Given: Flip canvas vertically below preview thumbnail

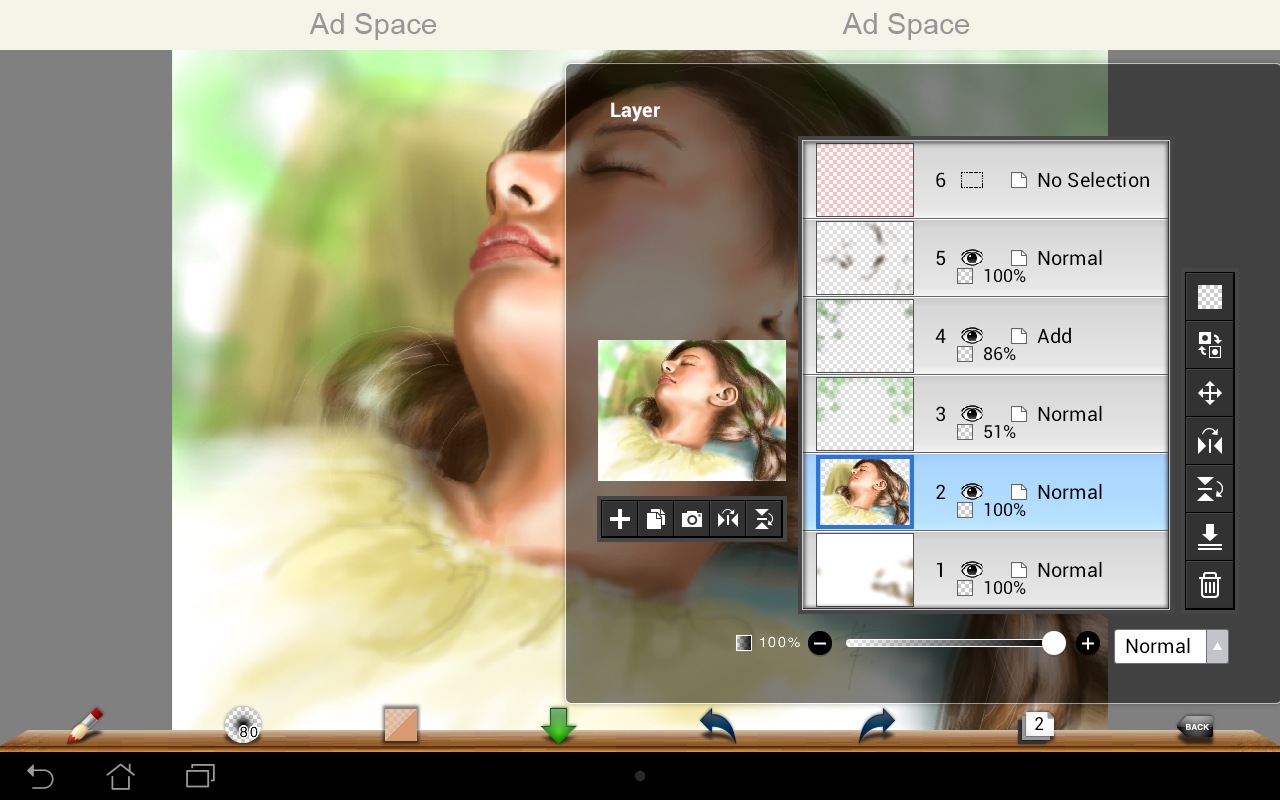Looking at the screenshot, I should point(764,519).
